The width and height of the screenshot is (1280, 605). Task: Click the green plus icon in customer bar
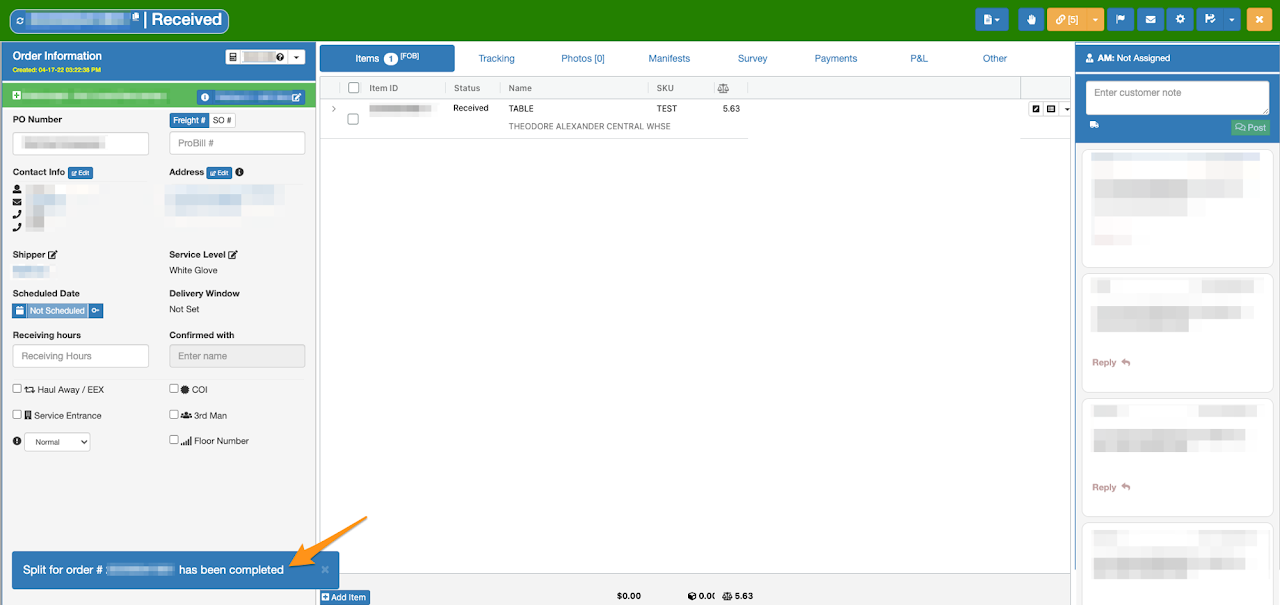tap(17, 96)
